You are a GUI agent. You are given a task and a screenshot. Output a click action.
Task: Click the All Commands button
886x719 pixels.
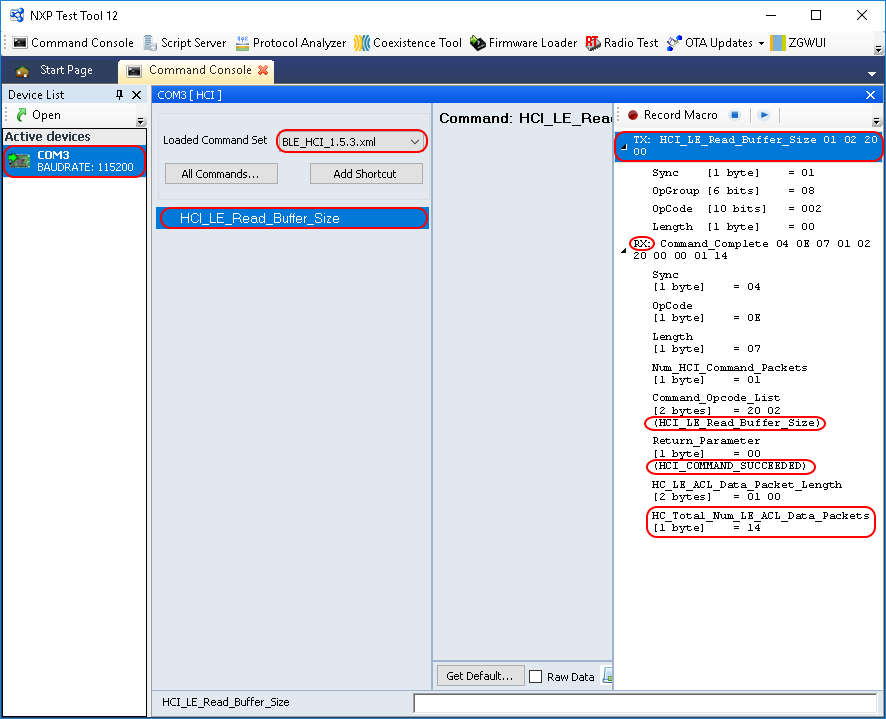tap(220, 173)
